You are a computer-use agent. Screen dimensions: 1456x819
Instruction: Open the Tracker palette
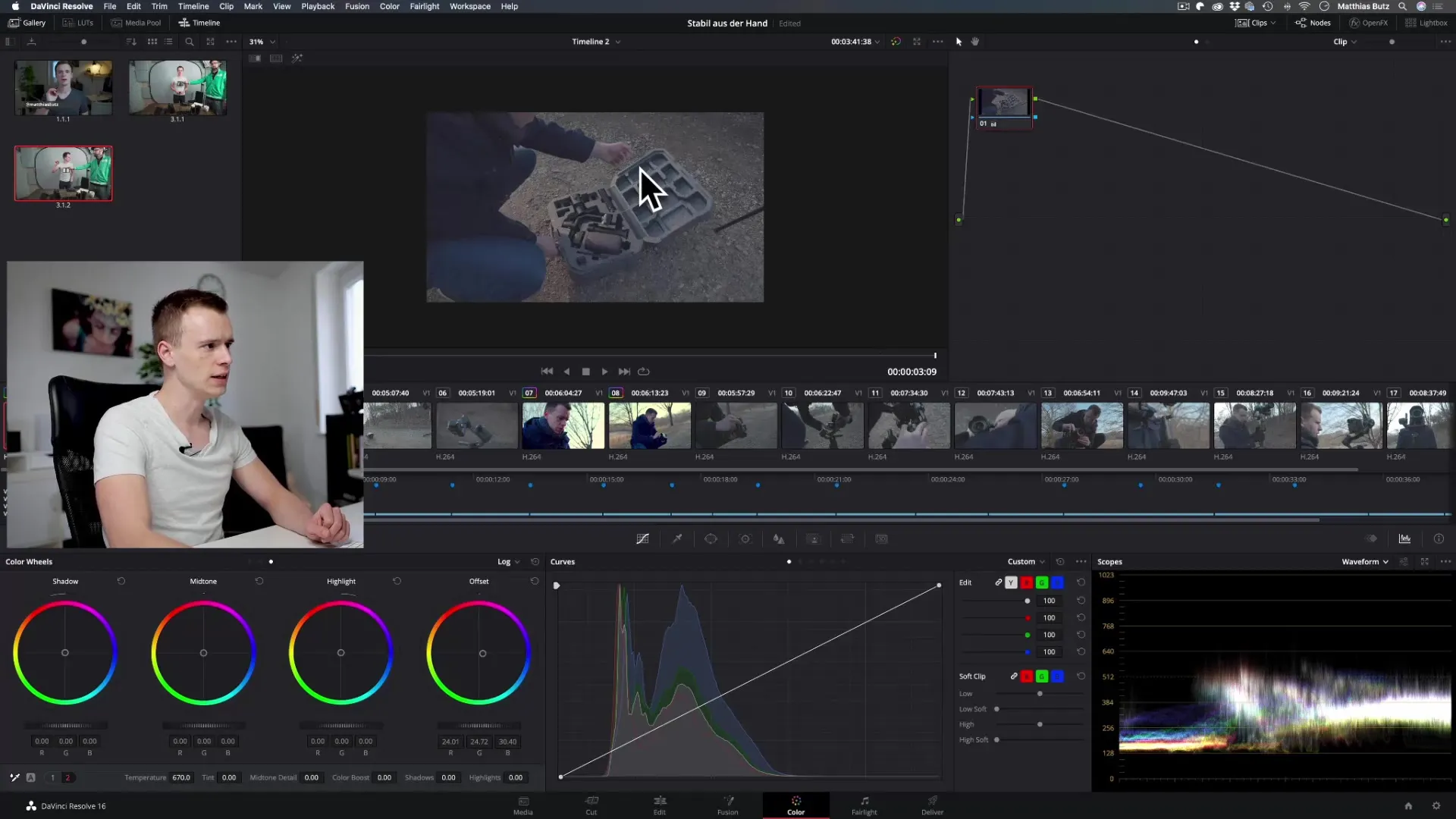745,539
